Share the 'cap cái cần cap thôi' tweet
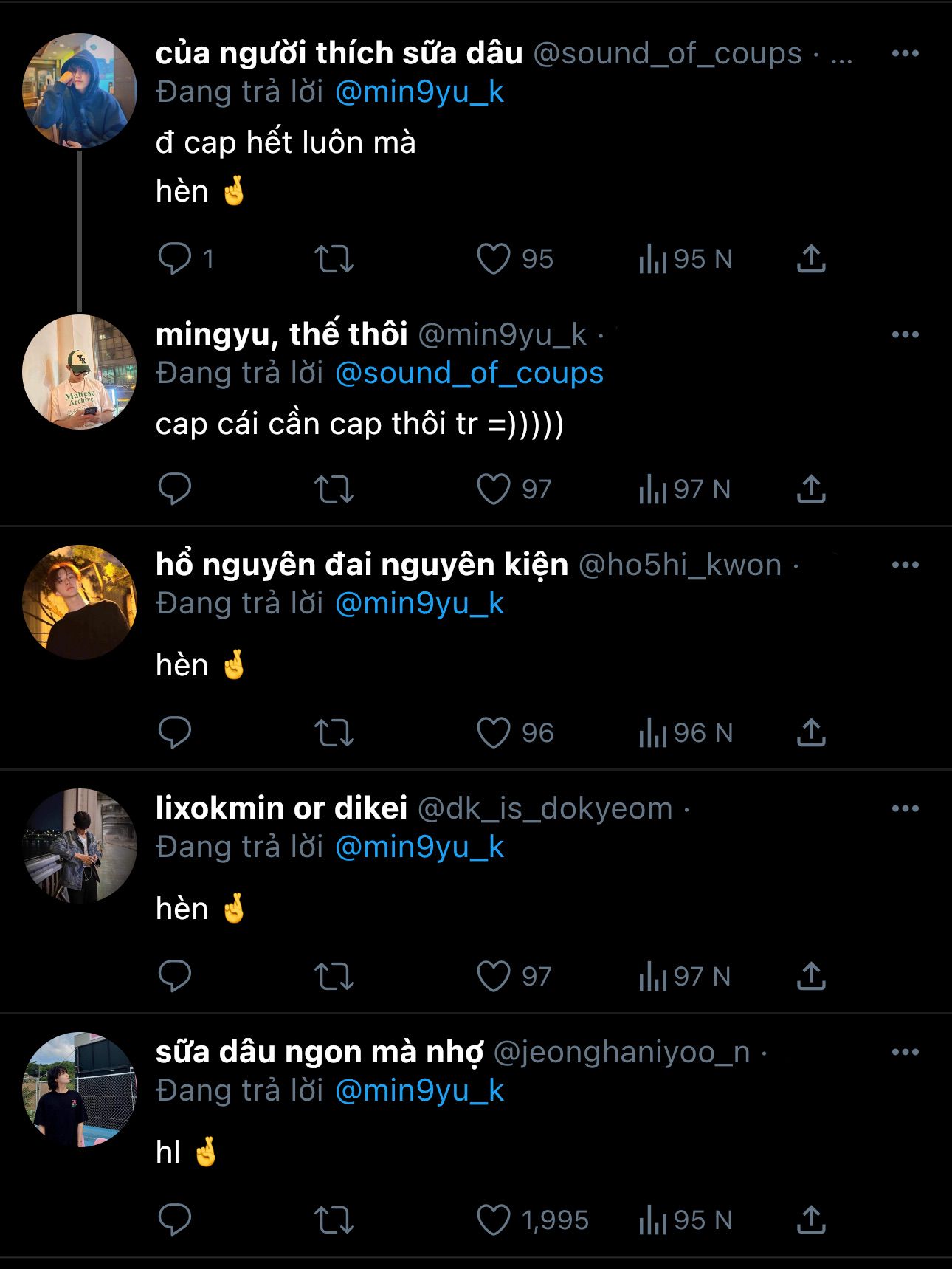Image resolution: width=952 pixels, height=1269 pixels. [x=811, y=489]
